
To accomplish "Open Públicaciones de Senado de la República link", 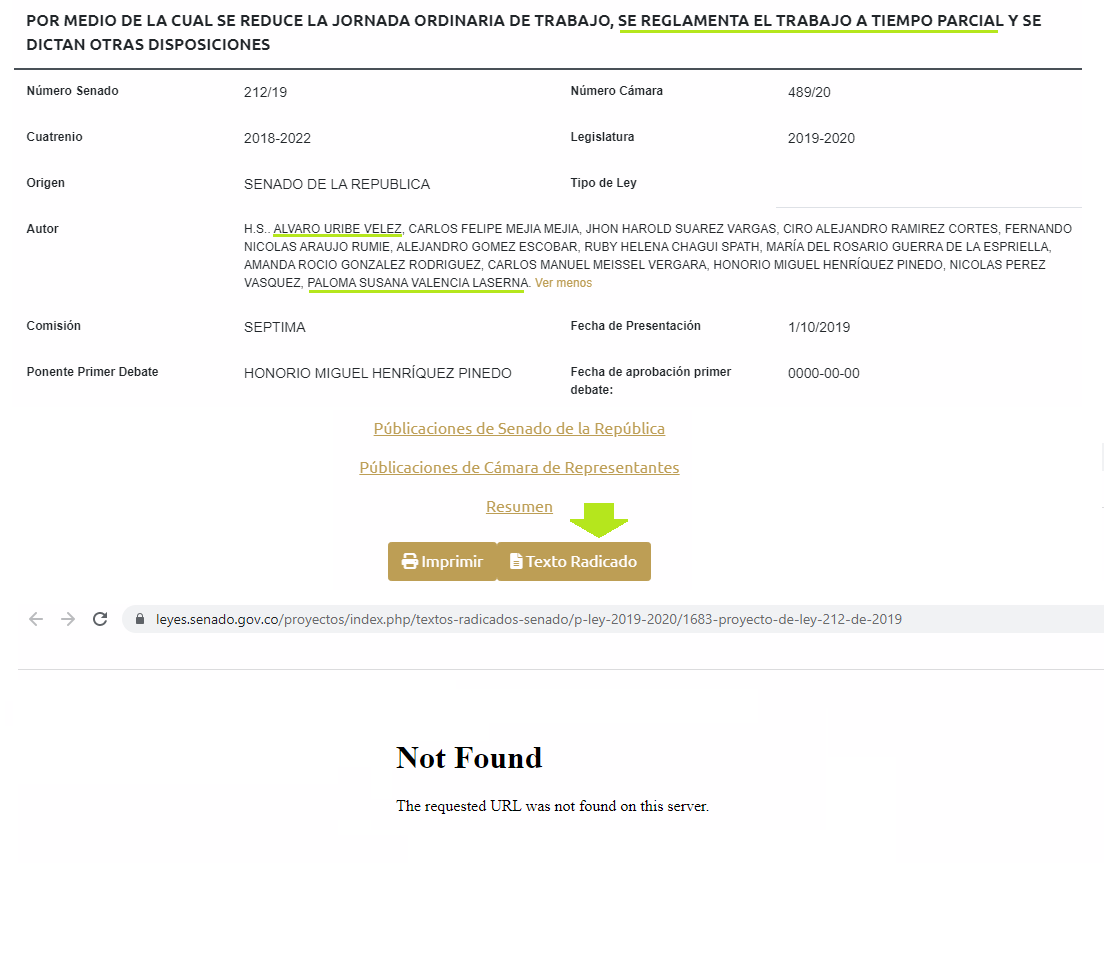I will [519, 428].
